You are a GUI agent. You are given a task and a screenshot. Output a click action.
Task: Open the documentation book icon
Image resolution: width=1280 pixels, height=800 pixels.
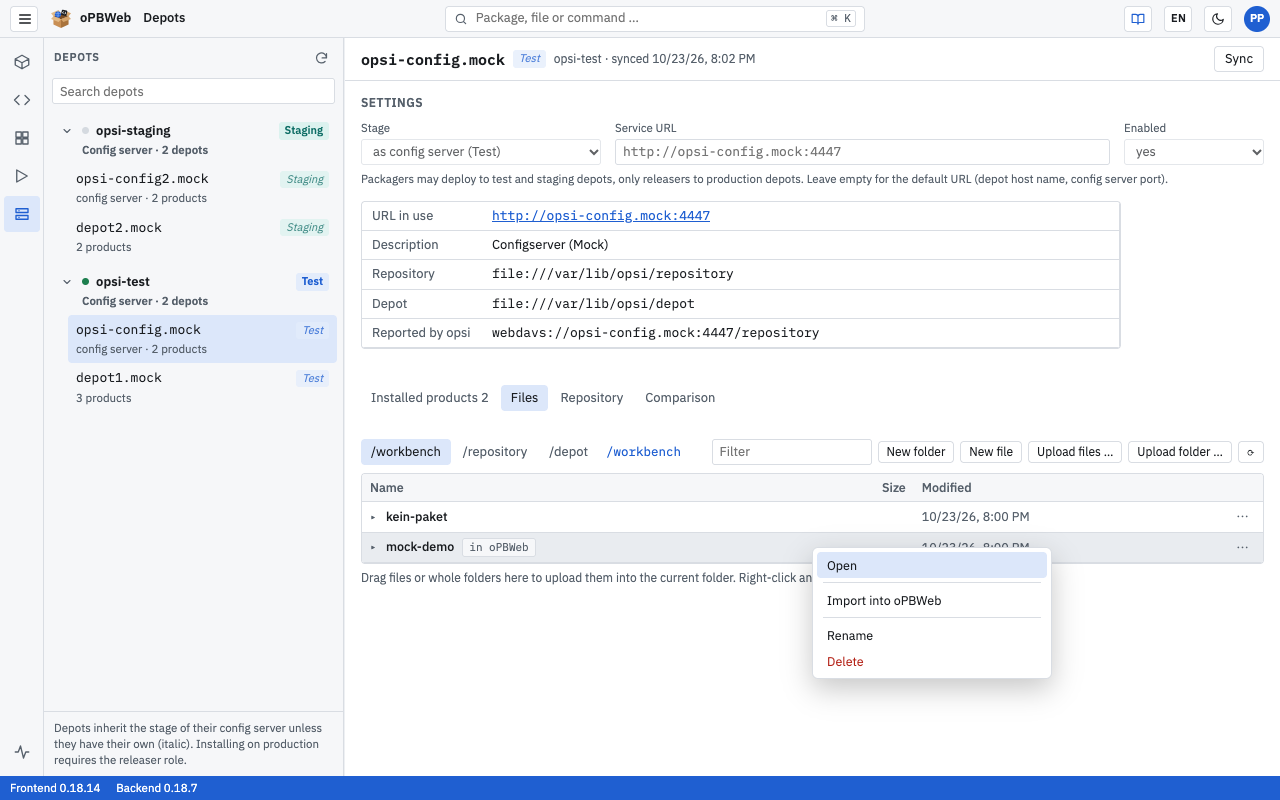(x=1138, y=18)
